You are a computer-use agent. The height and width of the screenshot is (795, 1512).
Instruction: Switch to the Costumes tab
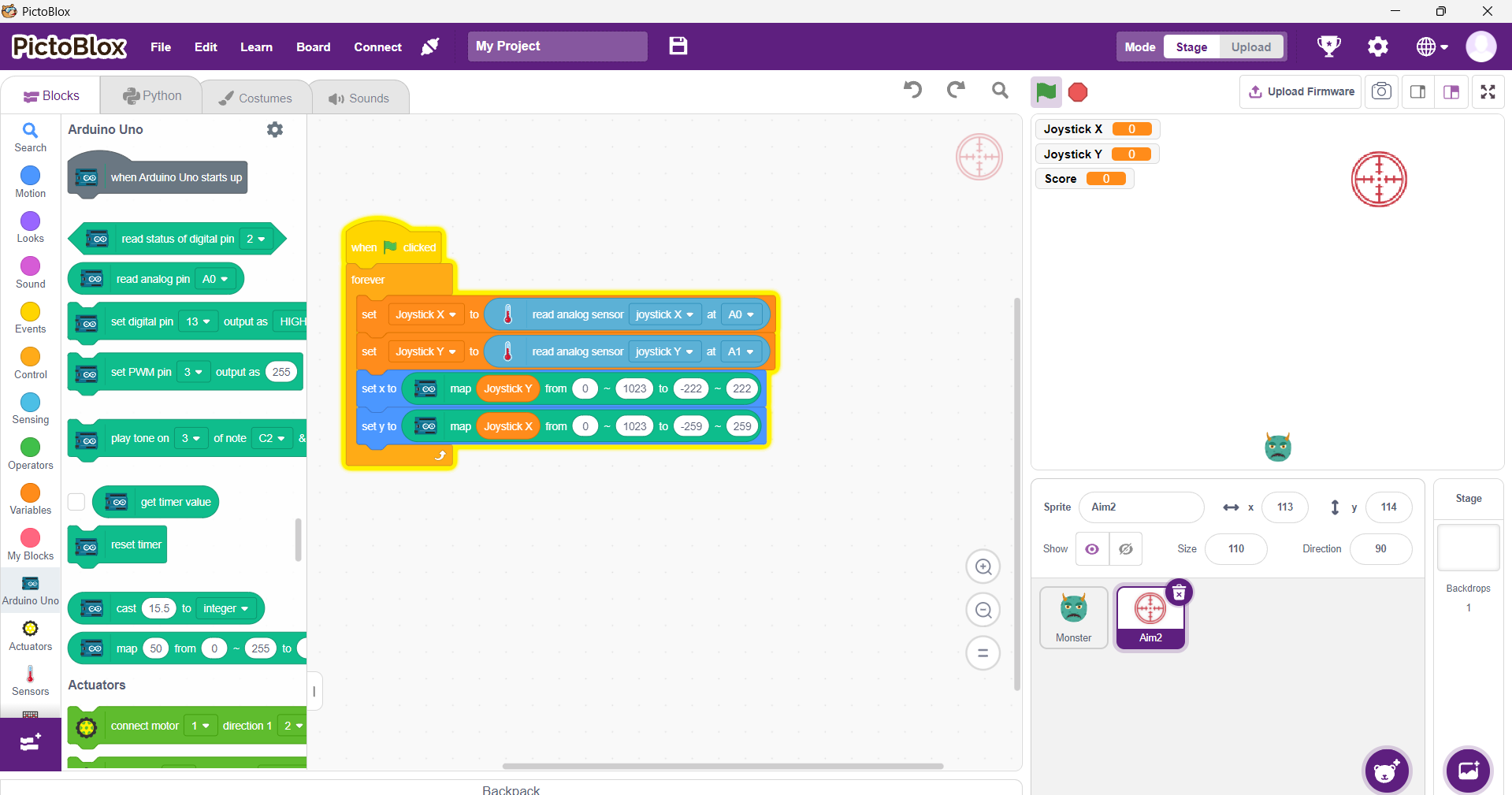coord(255,98)
